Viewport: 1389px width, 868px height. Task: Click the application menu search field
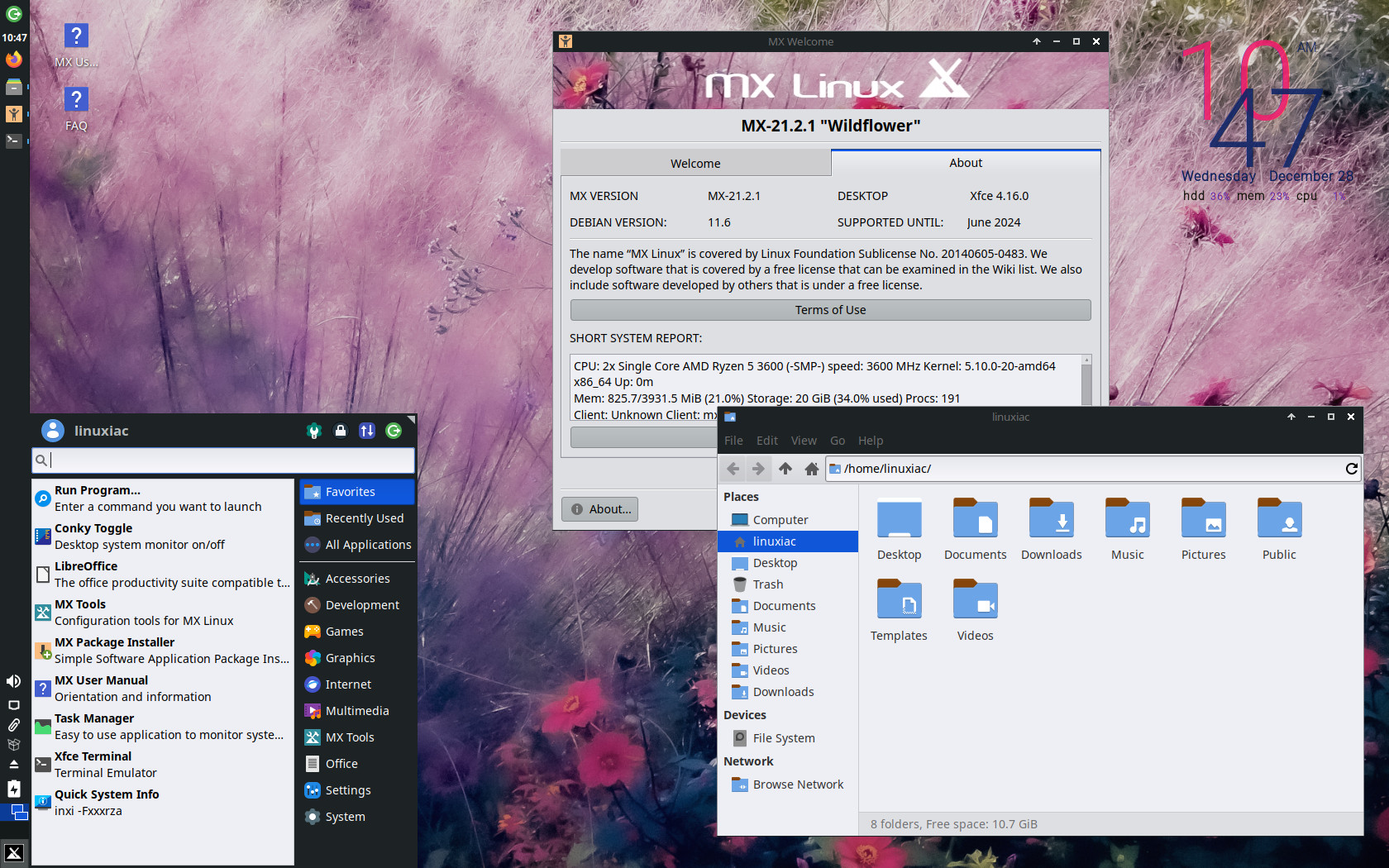pyautogui.click(x=223, y=460)
